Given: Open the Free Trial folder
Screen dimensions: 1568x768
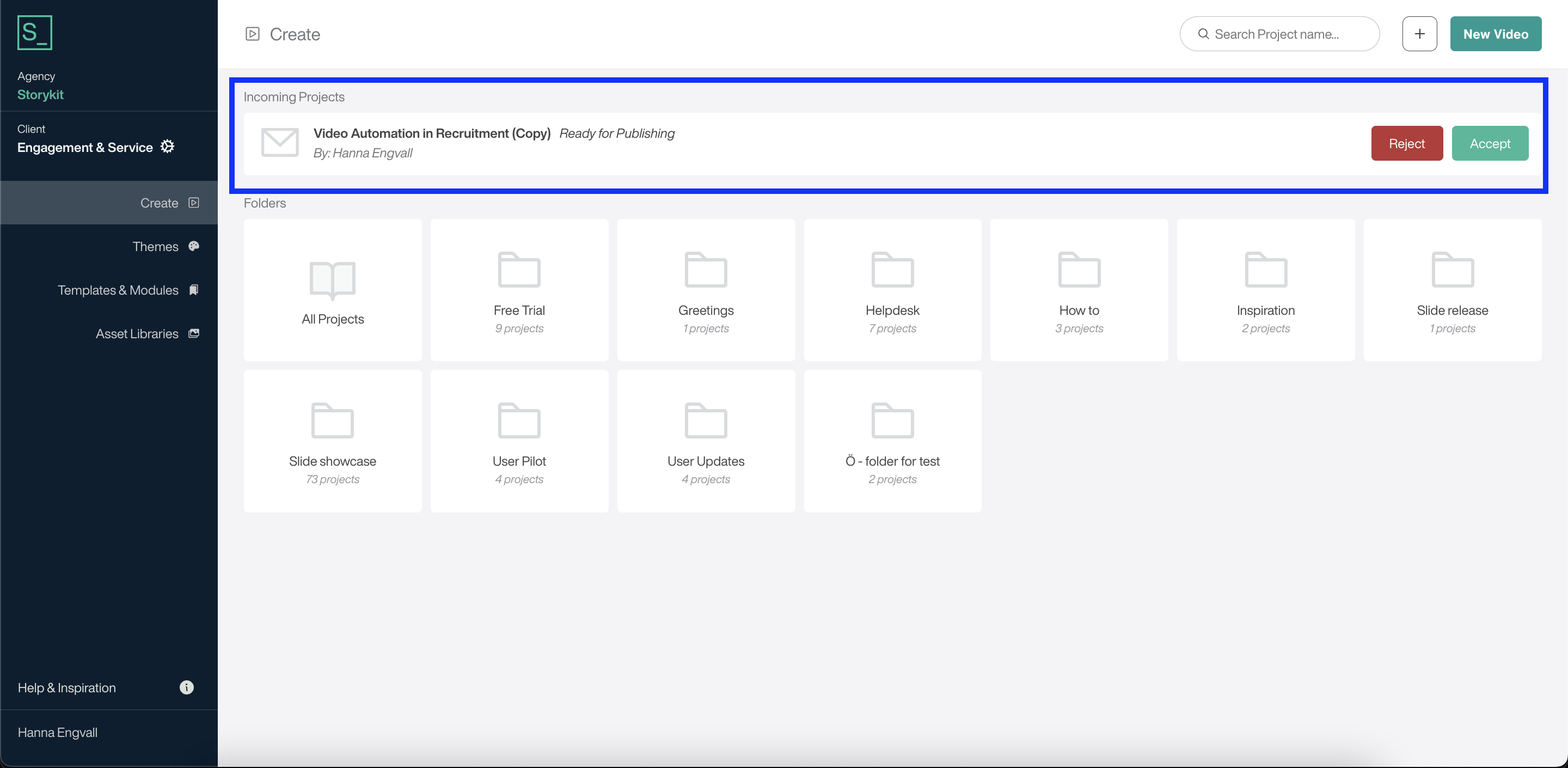Looking at the screenshot, I should coord(519,290).
